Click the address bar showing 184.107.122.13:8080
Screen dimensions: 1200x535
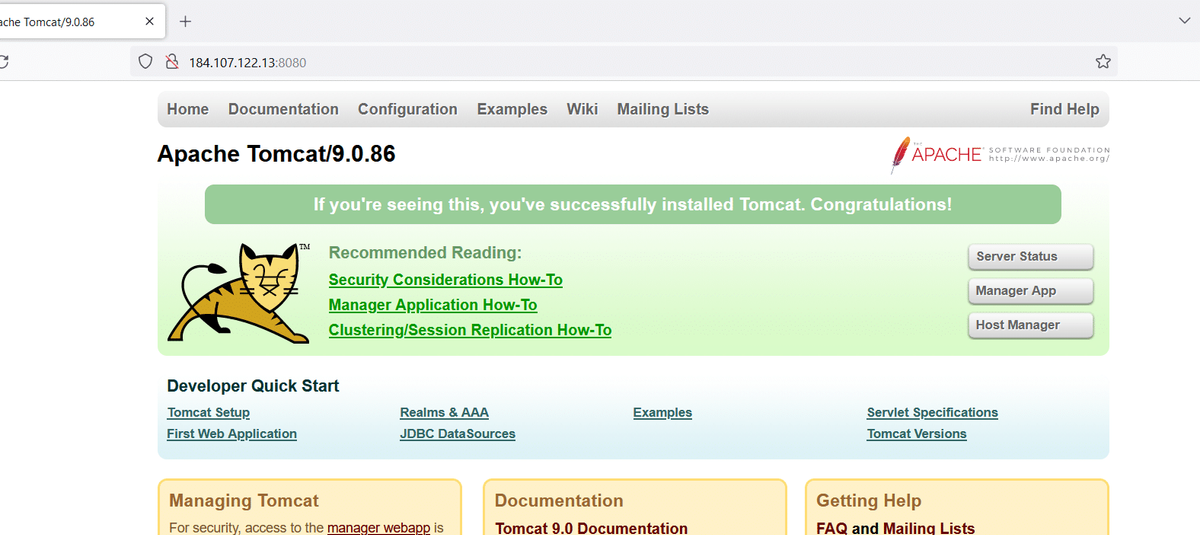pos(625,62)
